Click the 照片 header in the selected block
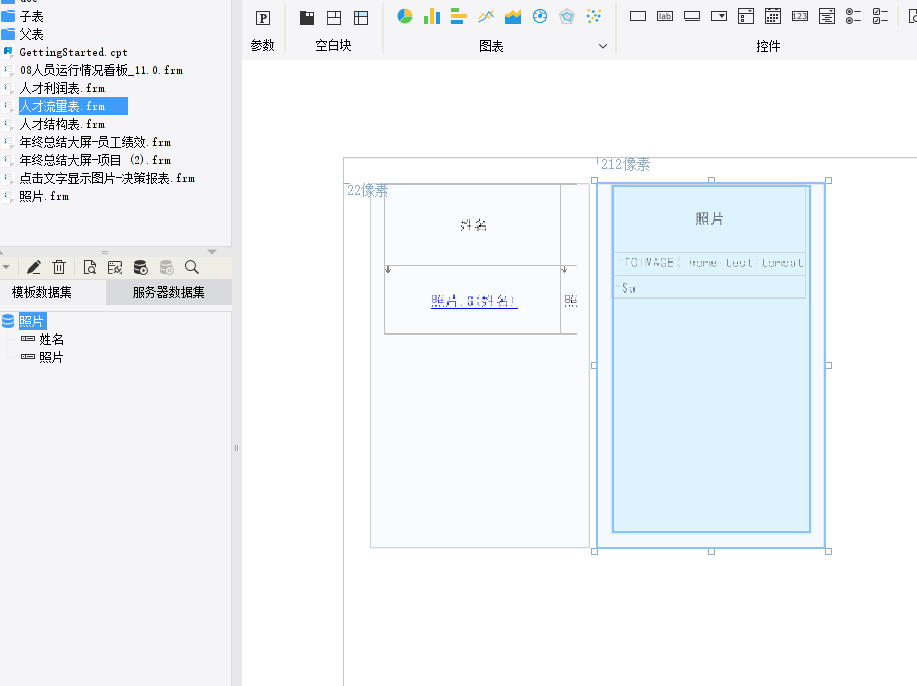The image size is (917, 686). pyautogui.click(x=709, y=219)
